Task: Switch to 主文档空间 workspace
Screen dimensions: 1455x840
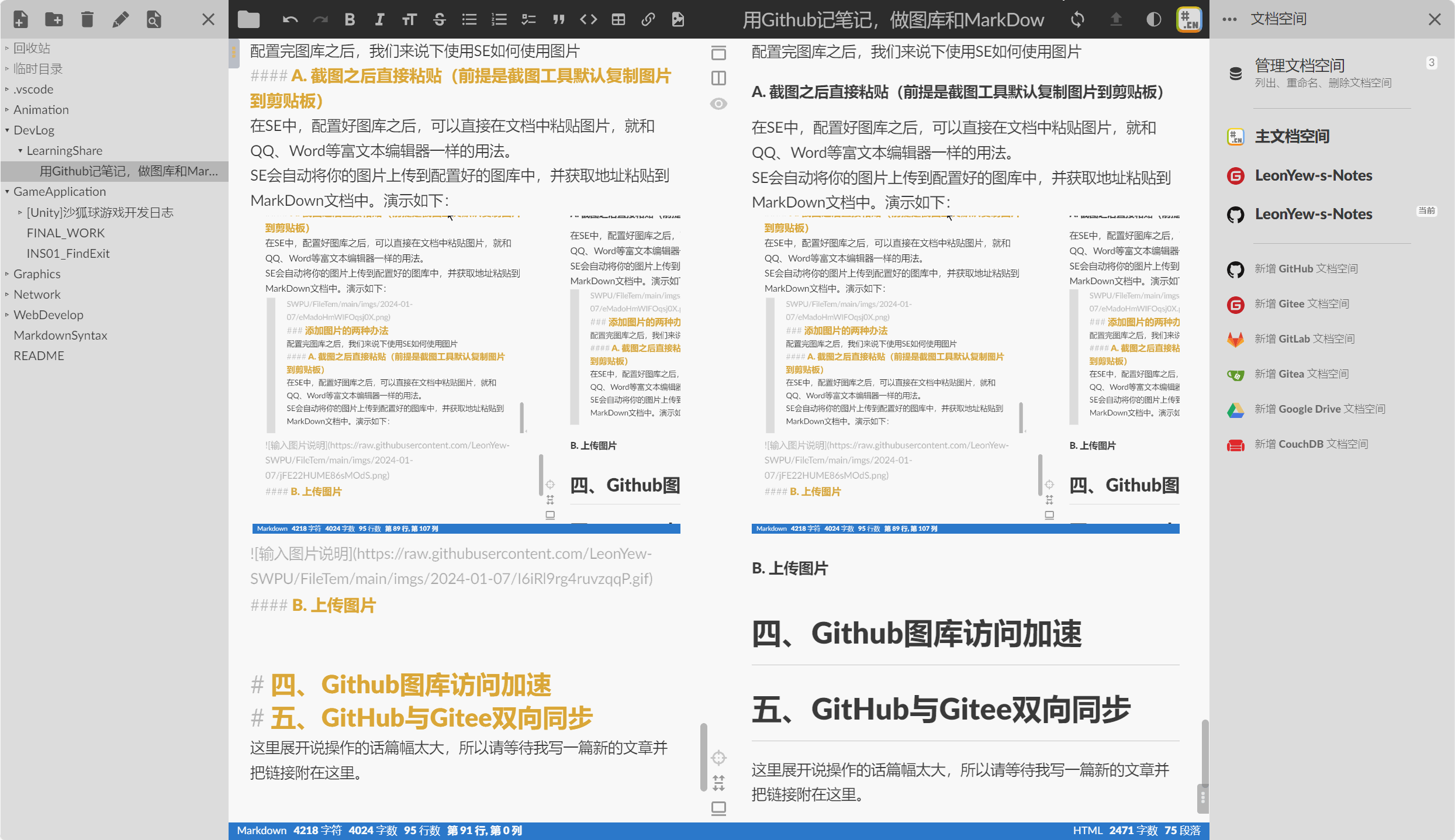Action: coord(1292,137)
